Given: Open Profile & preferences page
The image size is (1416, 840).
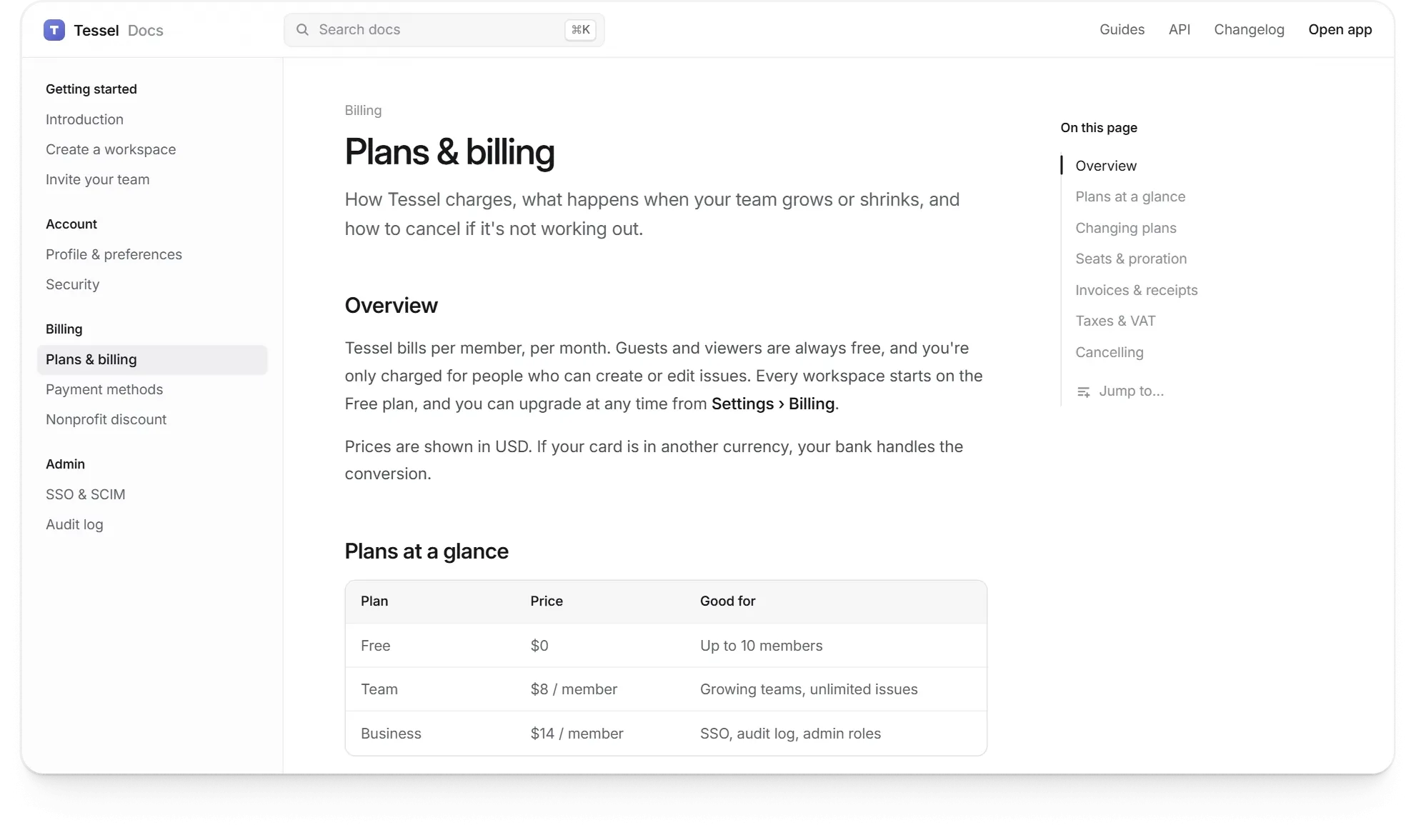Looking at the screenshot, I should point(114,254).
